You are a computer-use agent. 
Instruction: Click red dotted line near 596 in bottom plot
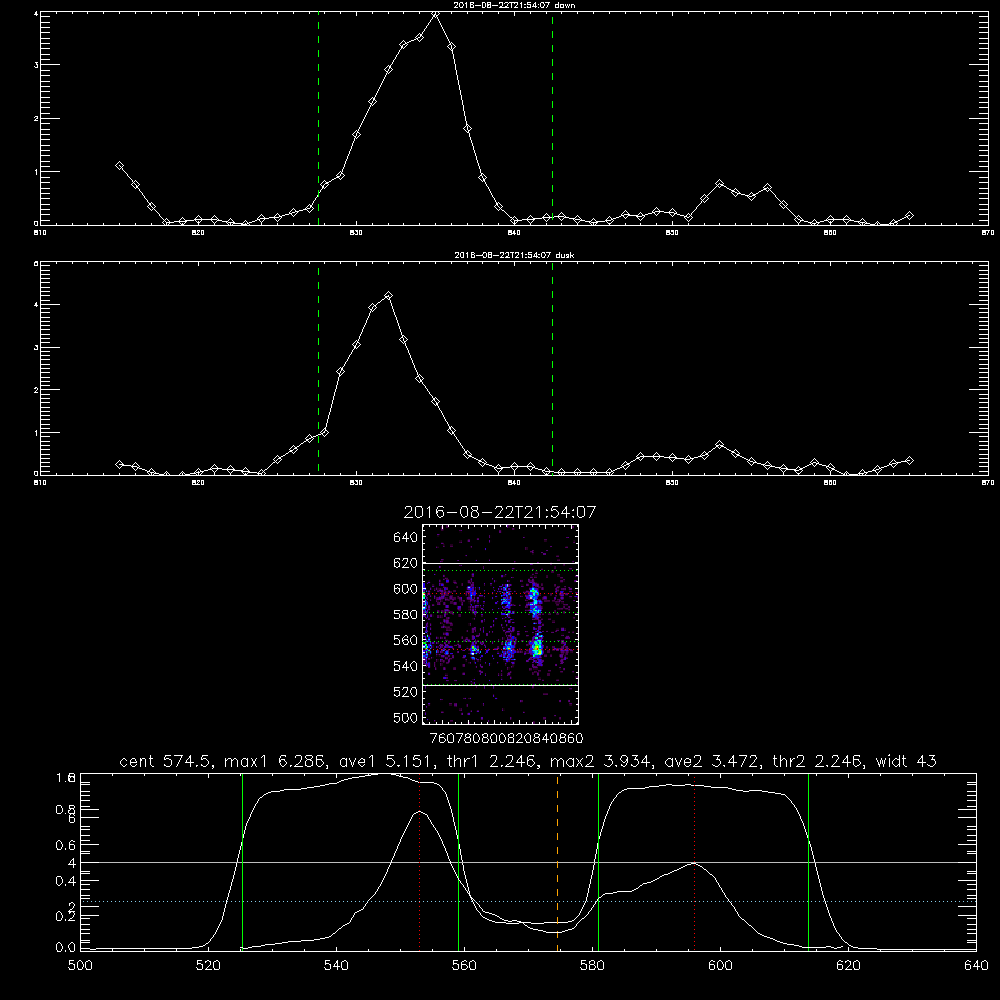pyautogui.click(x=695, y=862)
